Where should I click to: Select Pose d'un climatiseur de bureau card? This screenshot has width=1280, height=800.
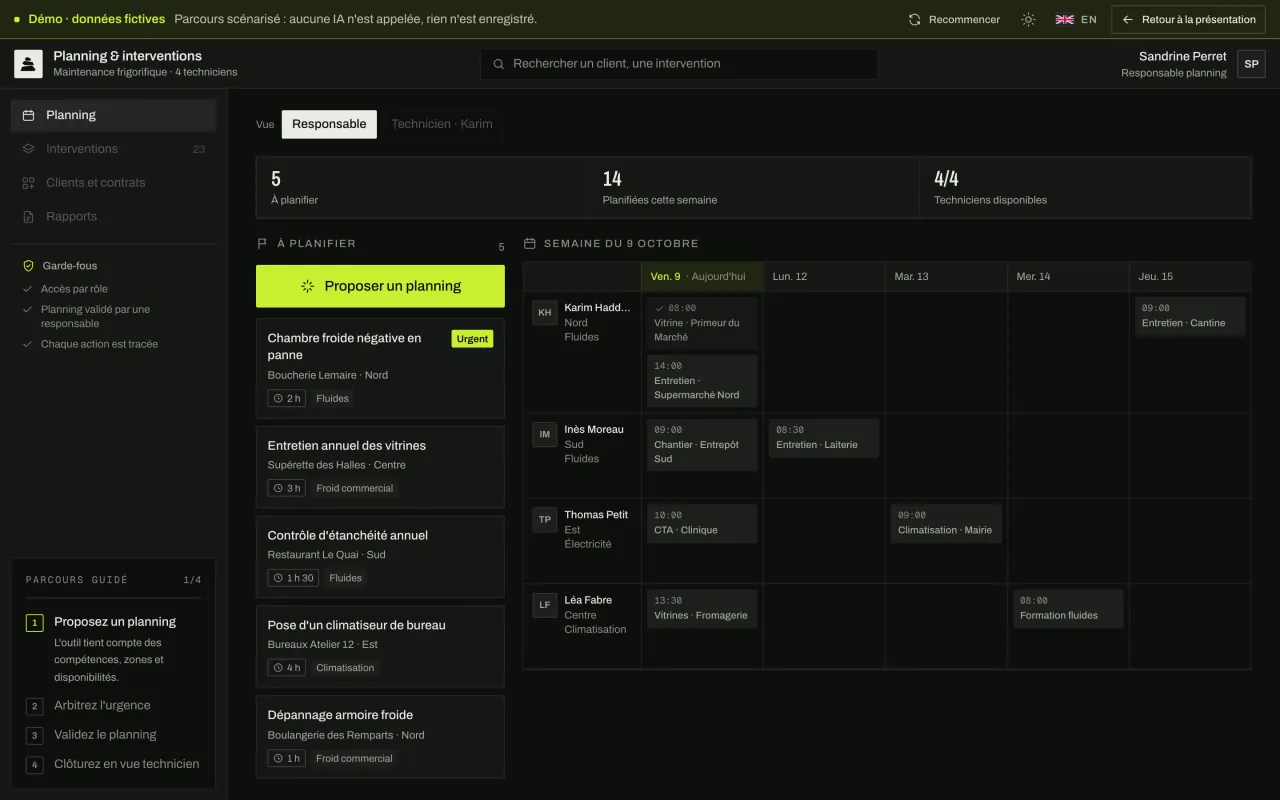point(380,647)
